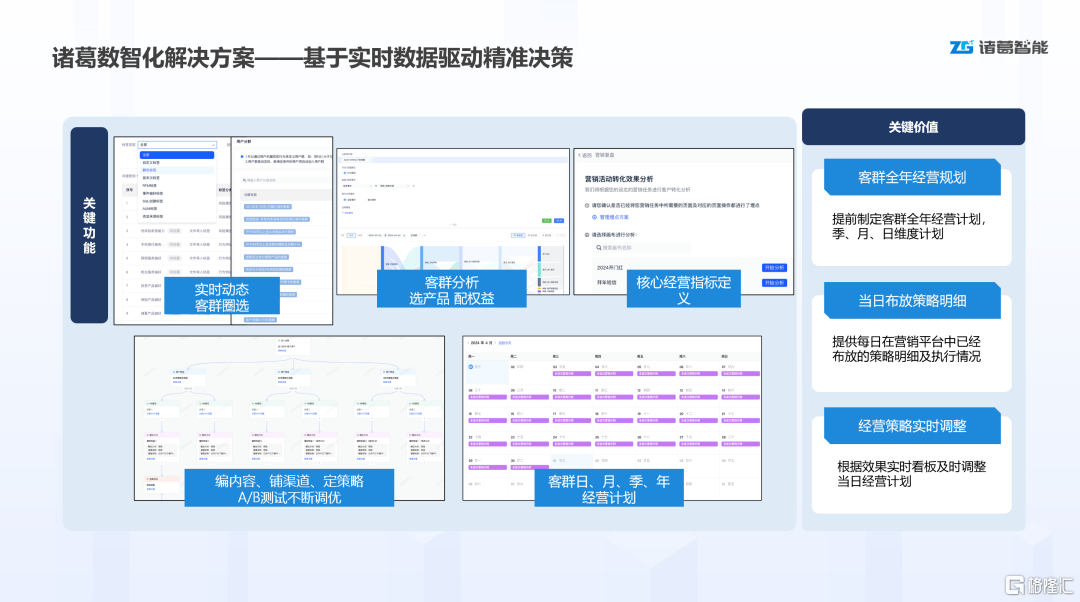Select the 经营策略实时调整 label
The image size is (1080, 602).
(x=911, y=426)
